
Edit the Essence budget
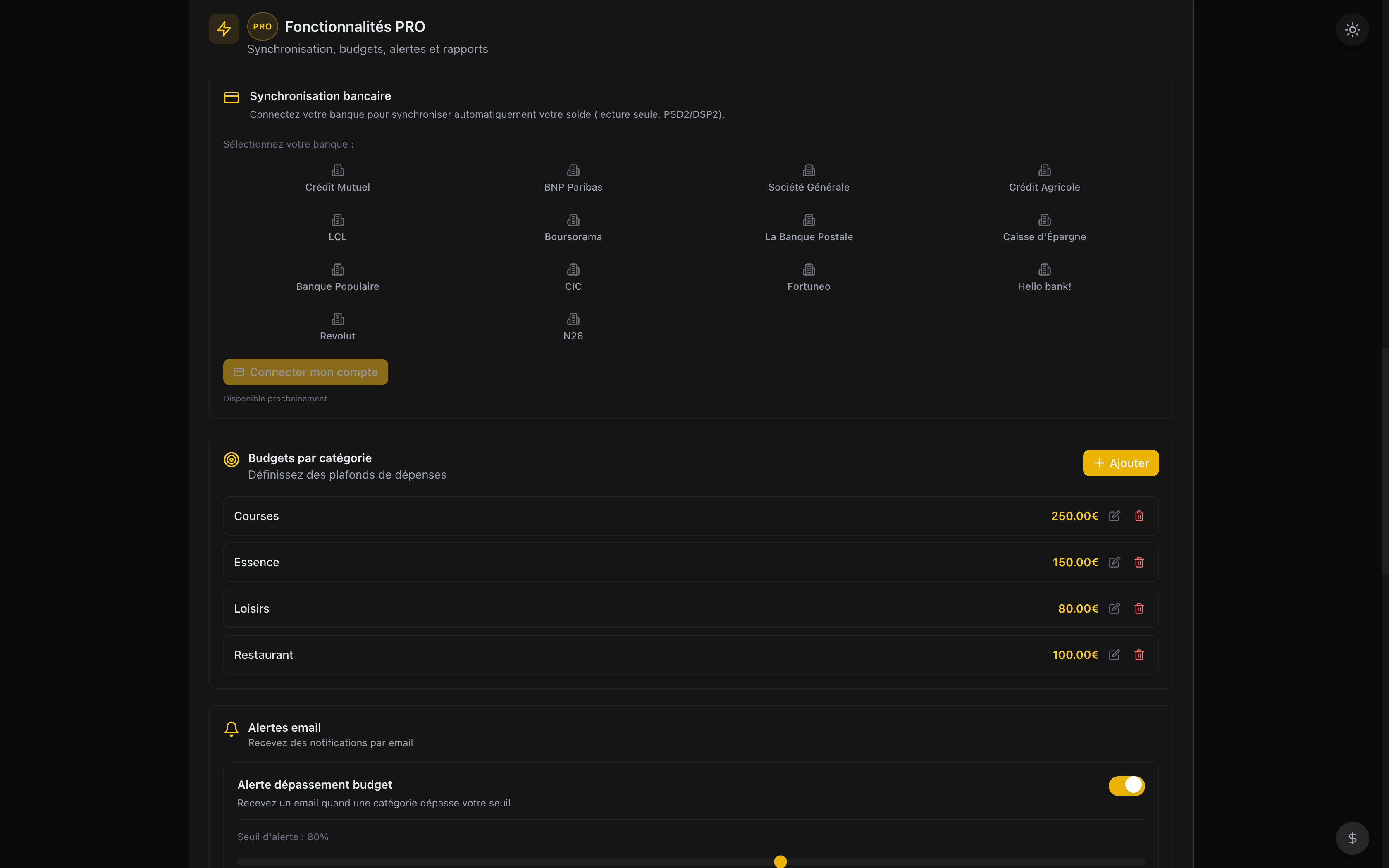[x=1114, y=562]
